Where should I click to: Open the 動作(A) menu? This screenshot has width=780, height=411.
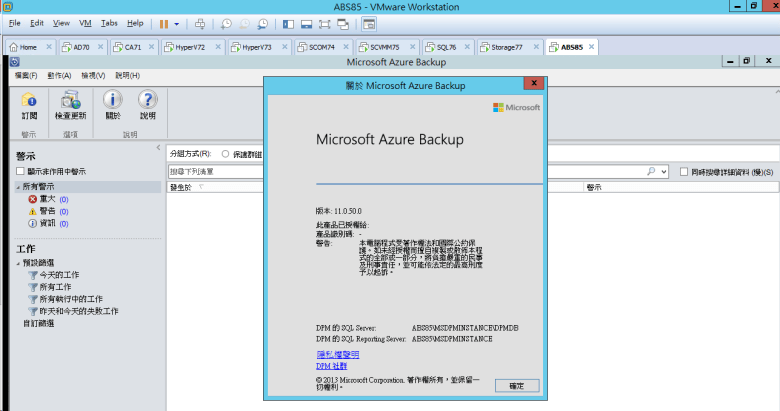click(x=59, y=75)
